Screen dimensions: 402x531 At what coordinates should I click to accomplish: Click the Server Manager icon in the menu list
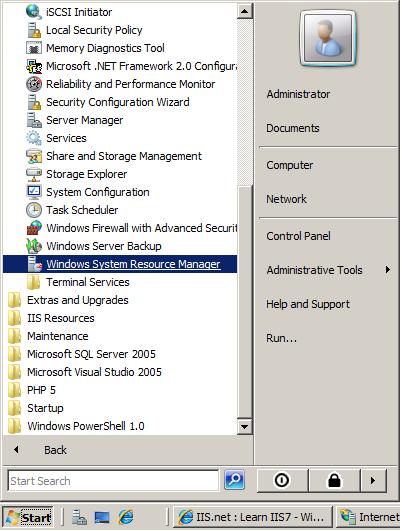click(x=34, y=120)
